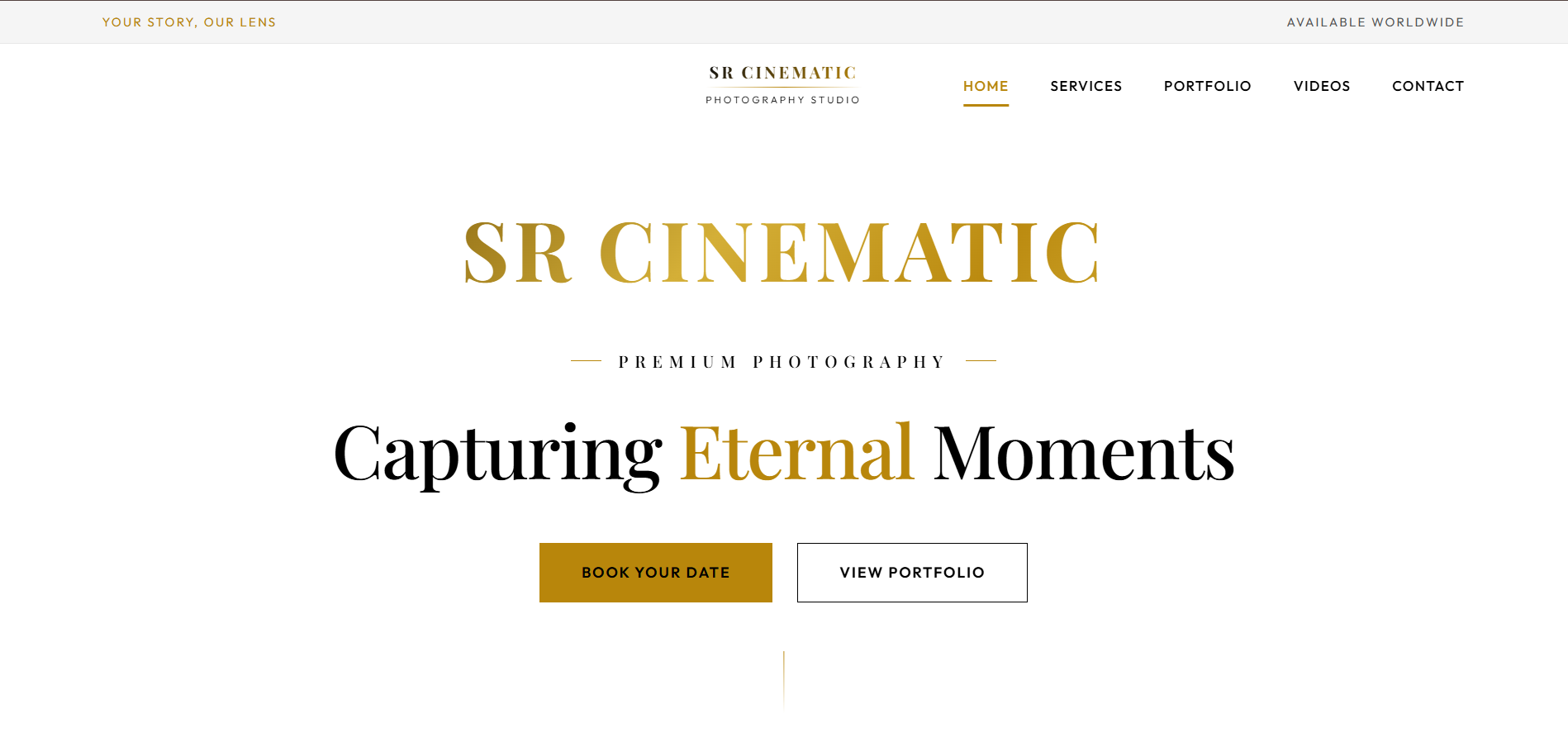This screenshot has height=752, width=1568.
Task: Go to the CONTACT page
Action: pos(1428,86)
